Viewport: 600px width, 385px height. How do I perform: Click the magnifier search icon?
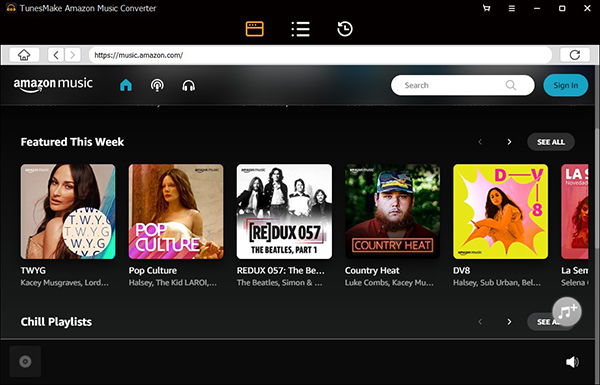(510, 85)
